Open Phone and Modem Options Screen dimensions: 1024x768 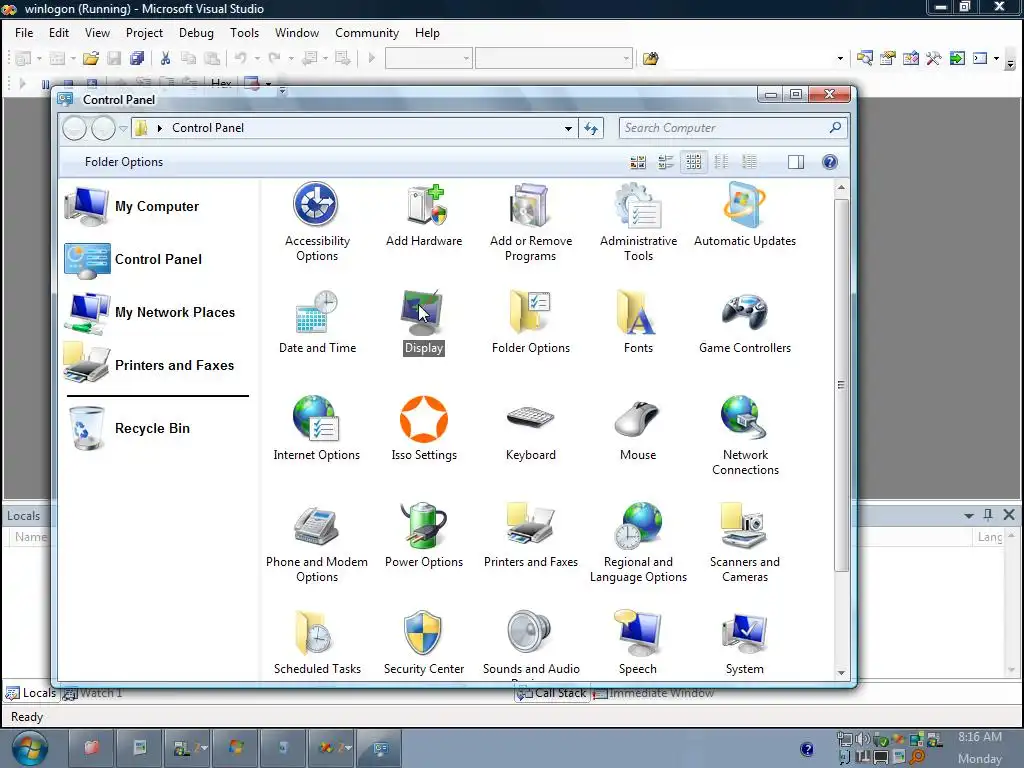(317, 543)
